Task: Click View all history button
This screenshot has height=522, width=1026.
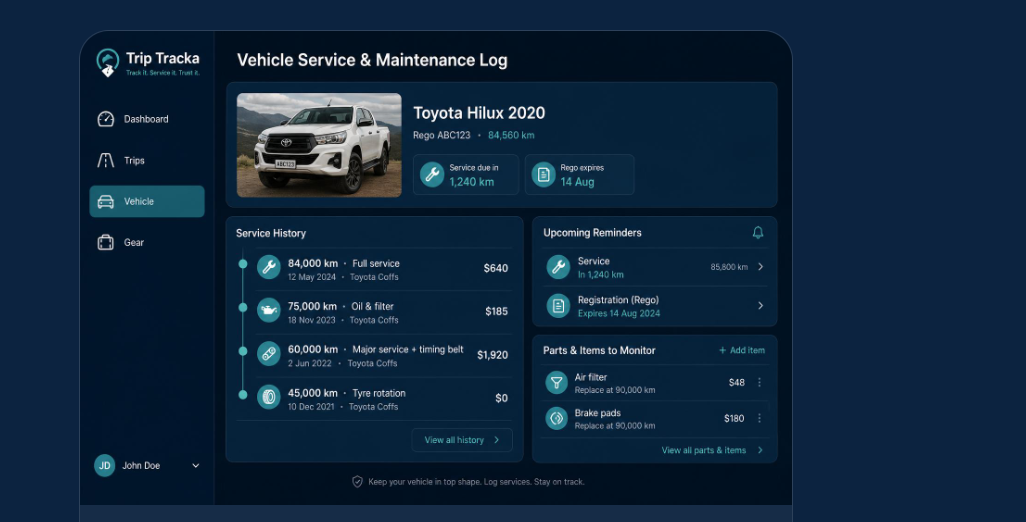Action: 462,440
